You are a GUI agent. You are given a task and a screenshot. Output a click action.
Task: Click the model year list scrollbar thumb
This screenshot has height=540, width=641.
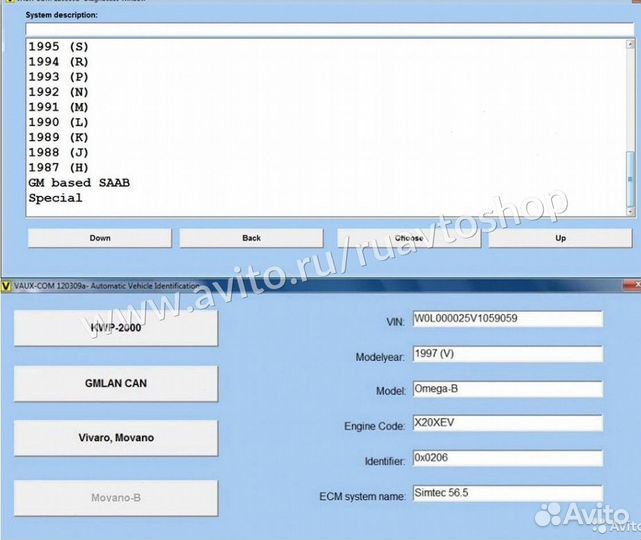coord(630,179)
